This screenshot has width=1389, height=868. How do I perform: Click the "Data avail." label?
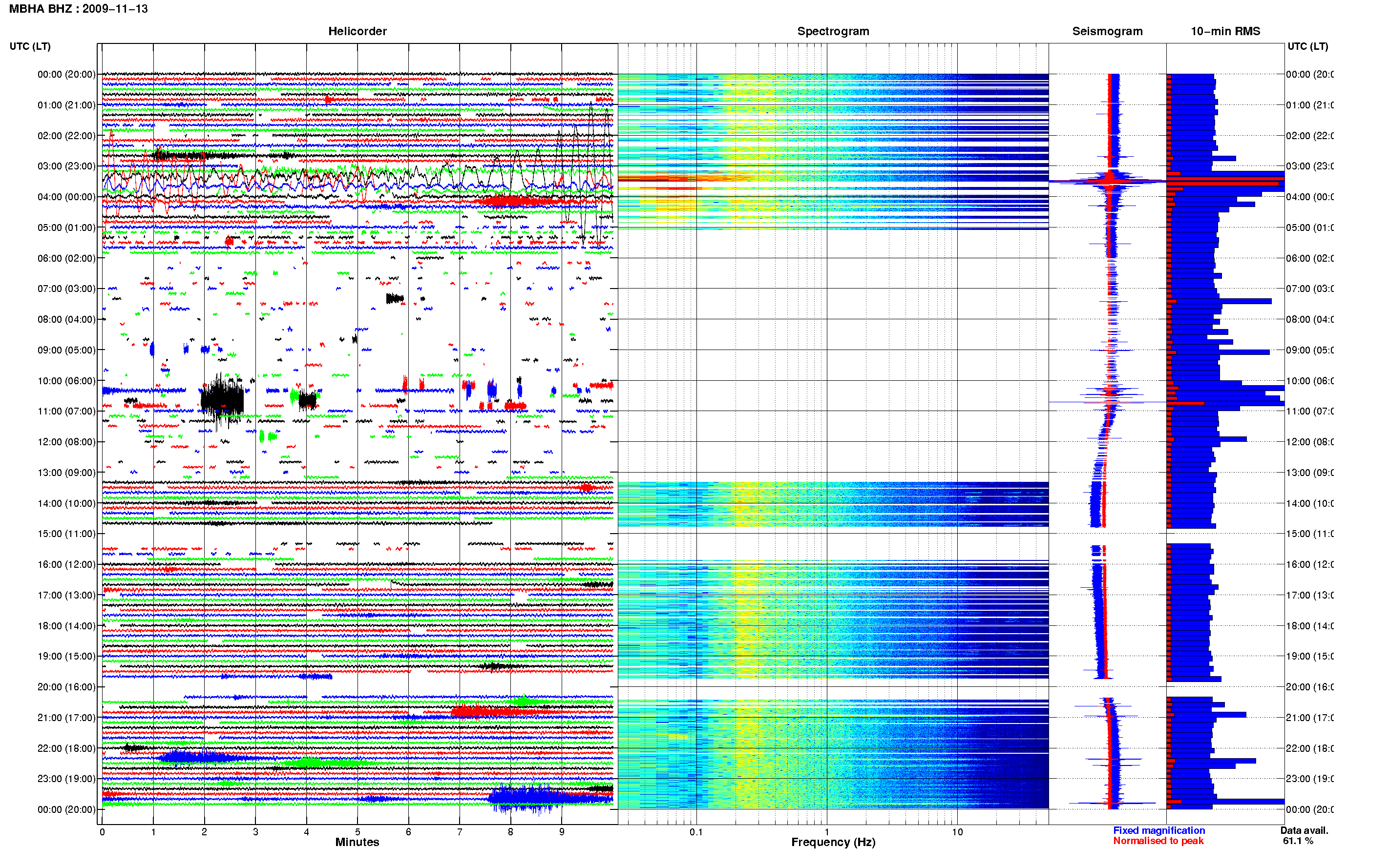1304,830
